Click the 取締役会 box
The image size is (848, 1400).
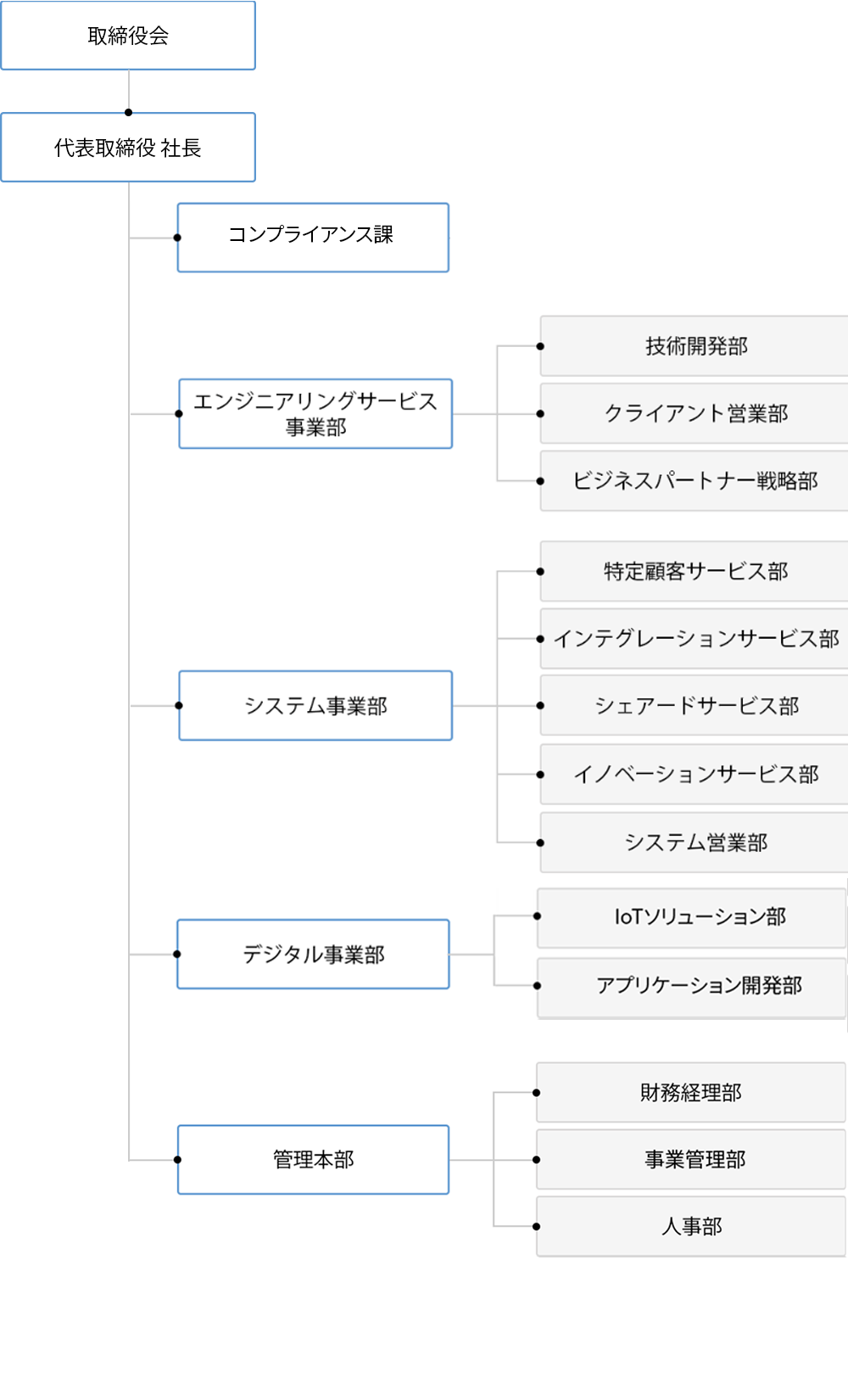pos(128,36)
